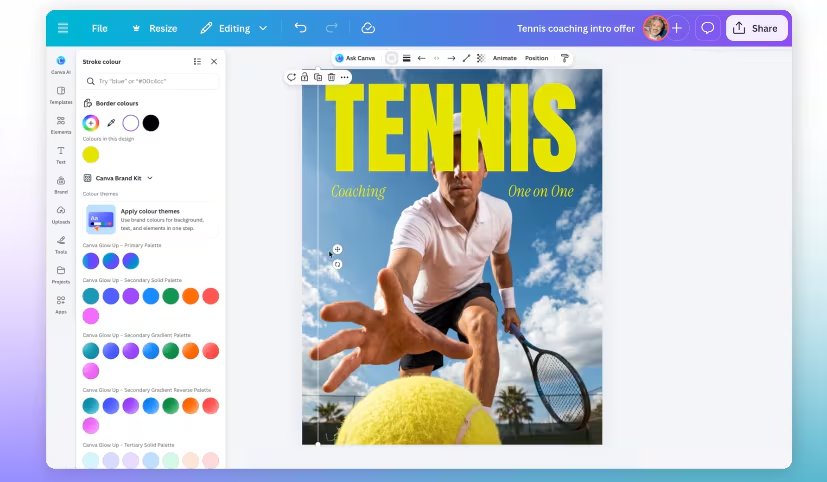Choose the black border colour swatch
Viewport: 827px width, 482px height.
[x=151, y=123]
